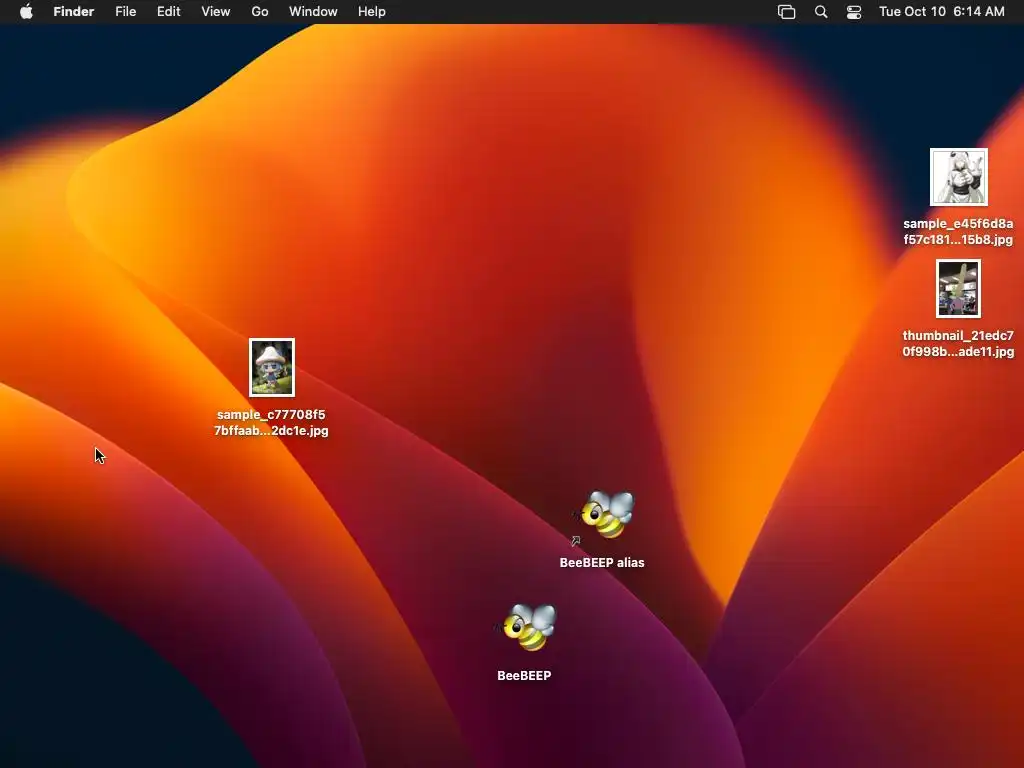Open the Help menu
Image resolution: width=1024 pixels, height=768 pixels.
(x=372, y=12)
